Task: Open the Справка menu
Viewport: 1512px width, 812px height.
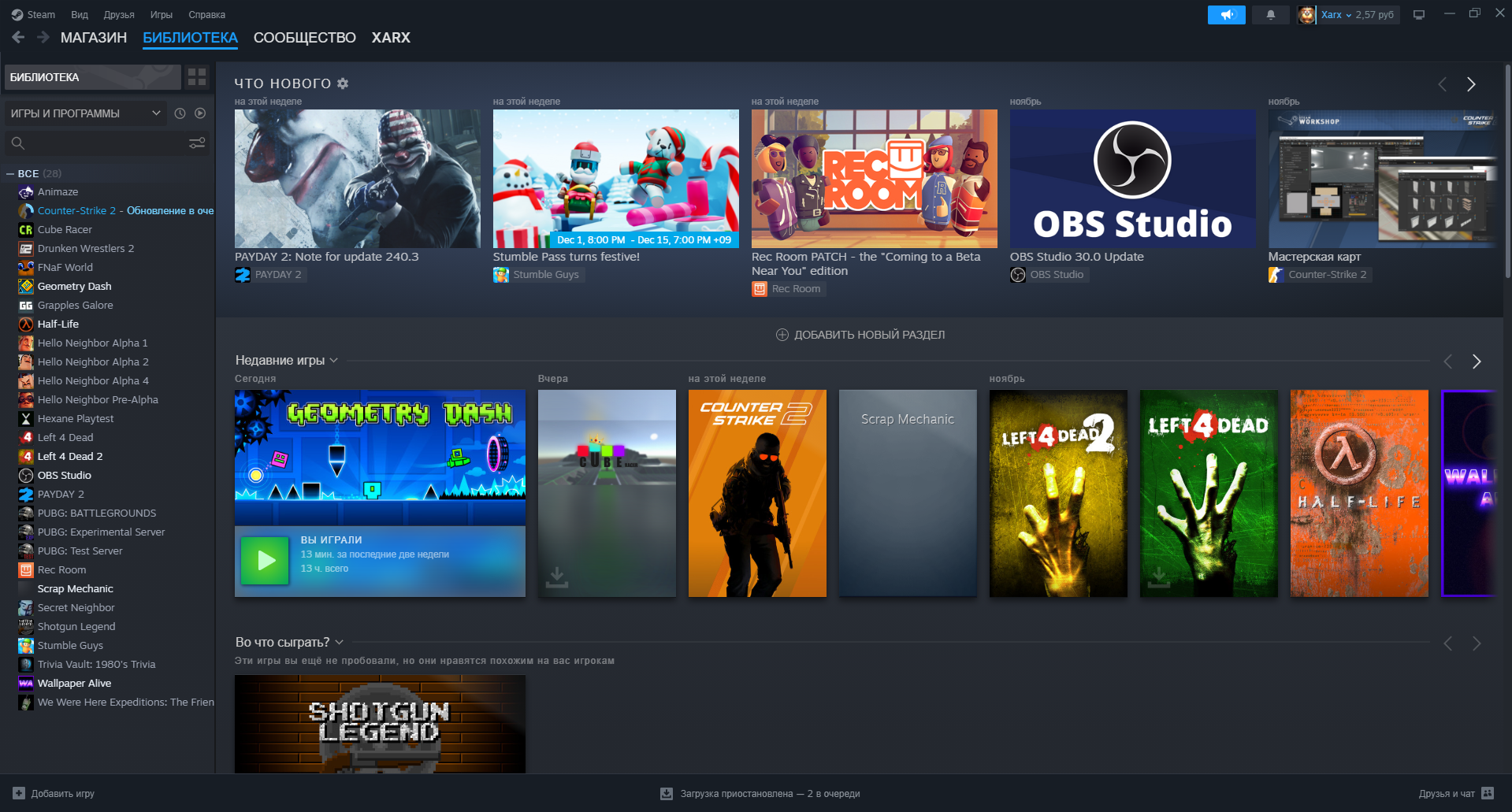Action: coord(207,15)
